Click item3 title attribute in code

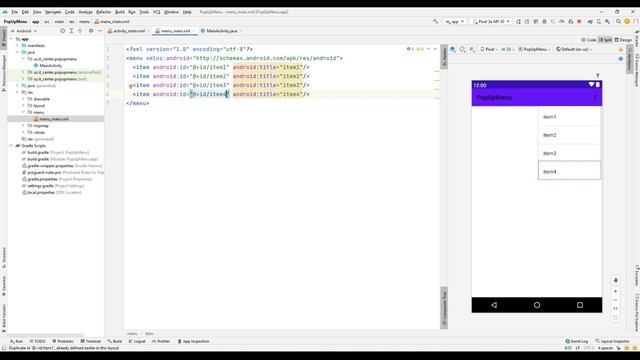point(268,85)
